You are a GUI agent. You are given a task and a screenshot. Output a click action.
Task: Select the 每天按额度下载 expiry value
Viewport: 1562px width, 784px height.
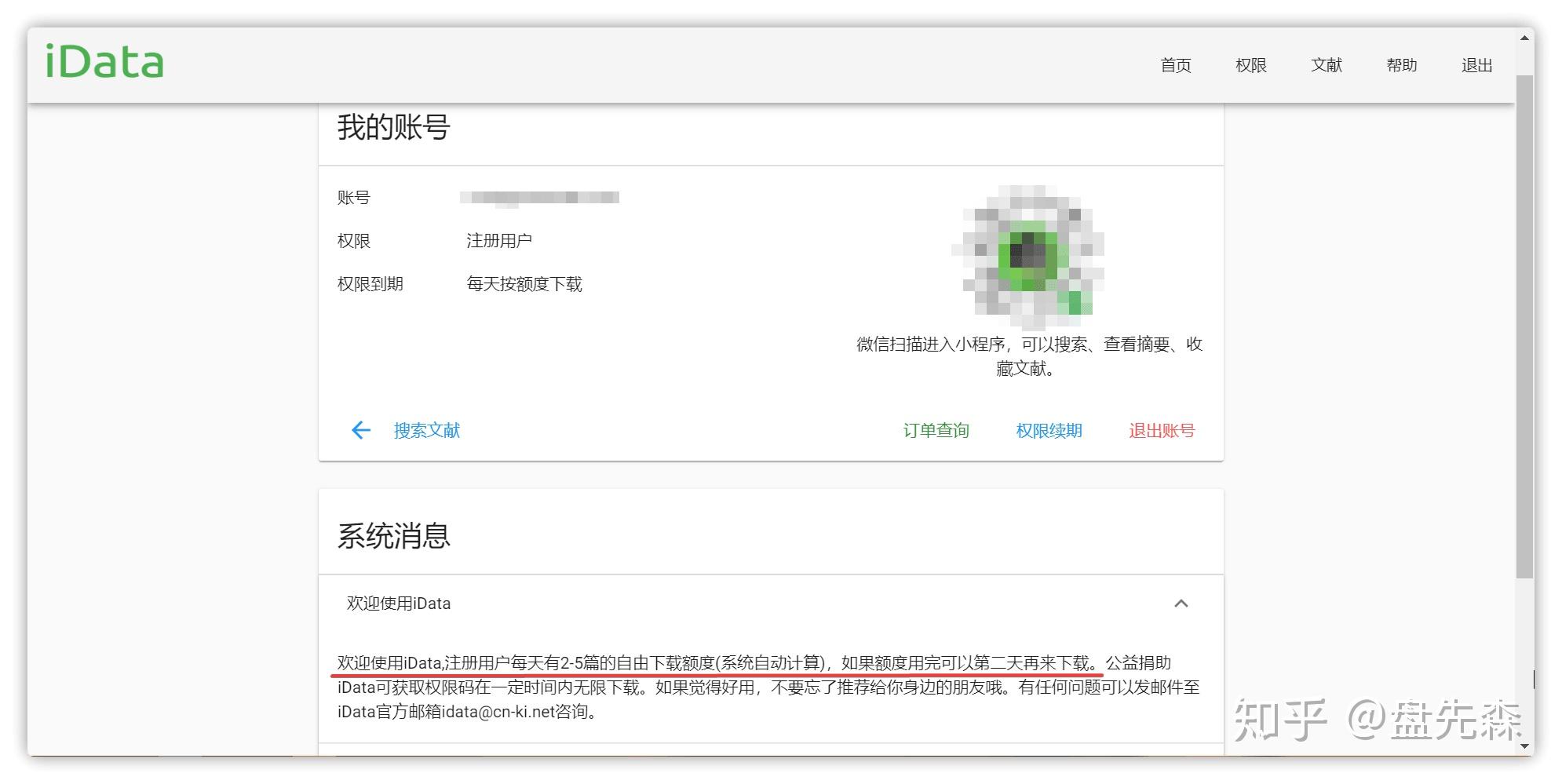pos(524,284)
